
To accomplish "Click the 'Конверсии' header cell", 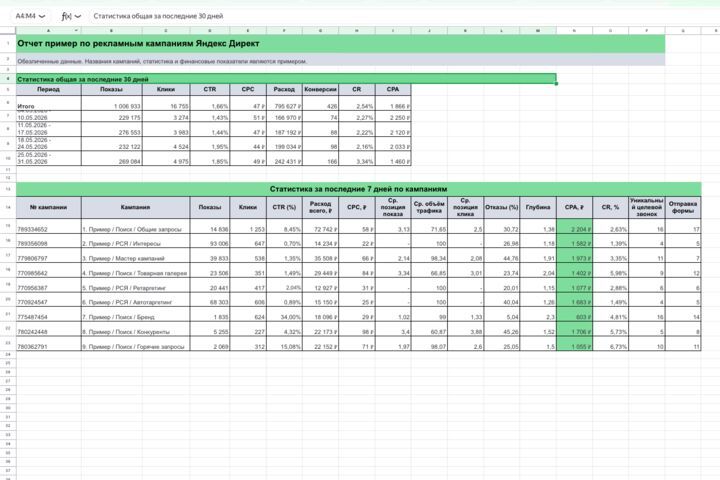I will (x=320, y=90).
